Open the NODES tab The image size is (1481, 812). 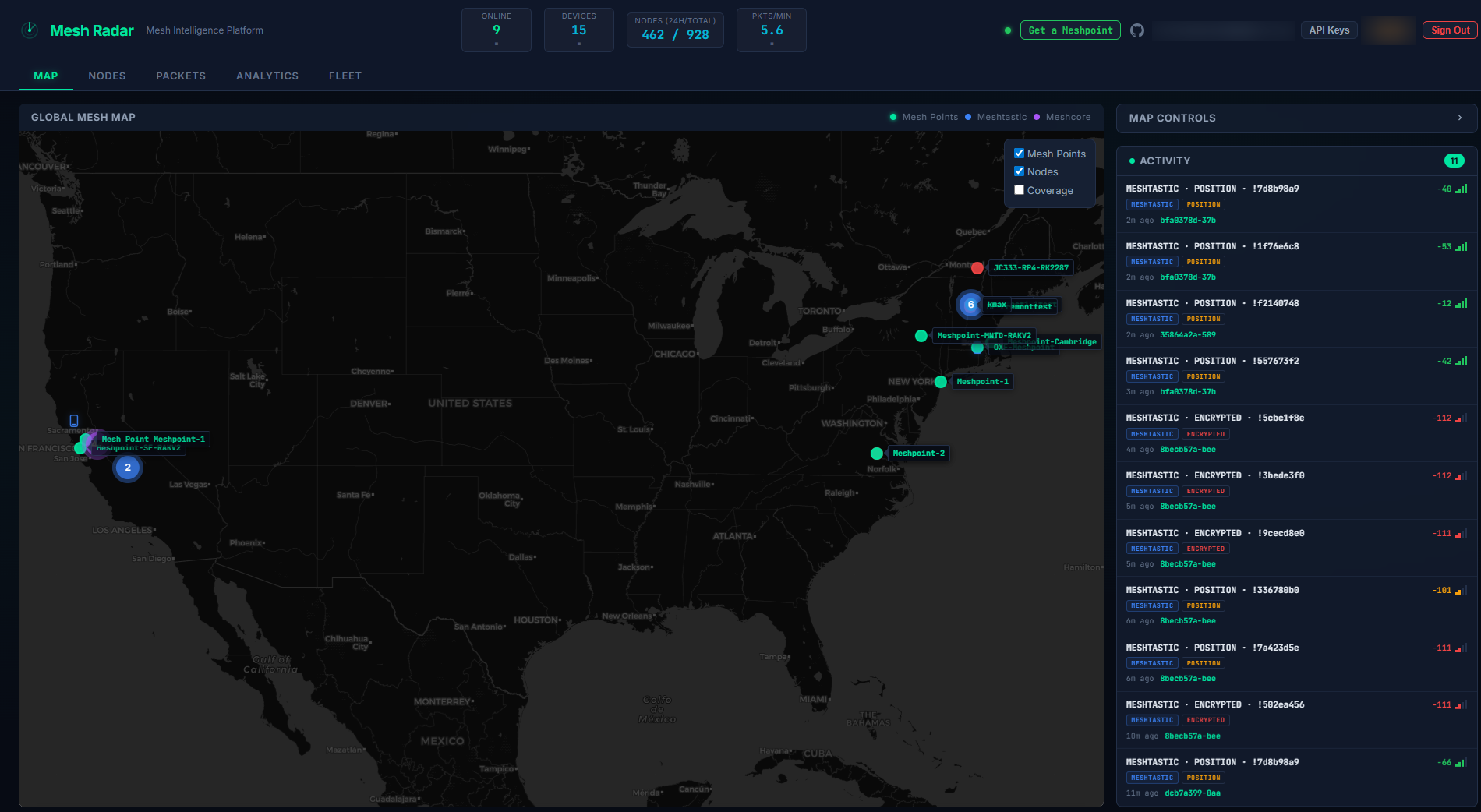(107, 76)
